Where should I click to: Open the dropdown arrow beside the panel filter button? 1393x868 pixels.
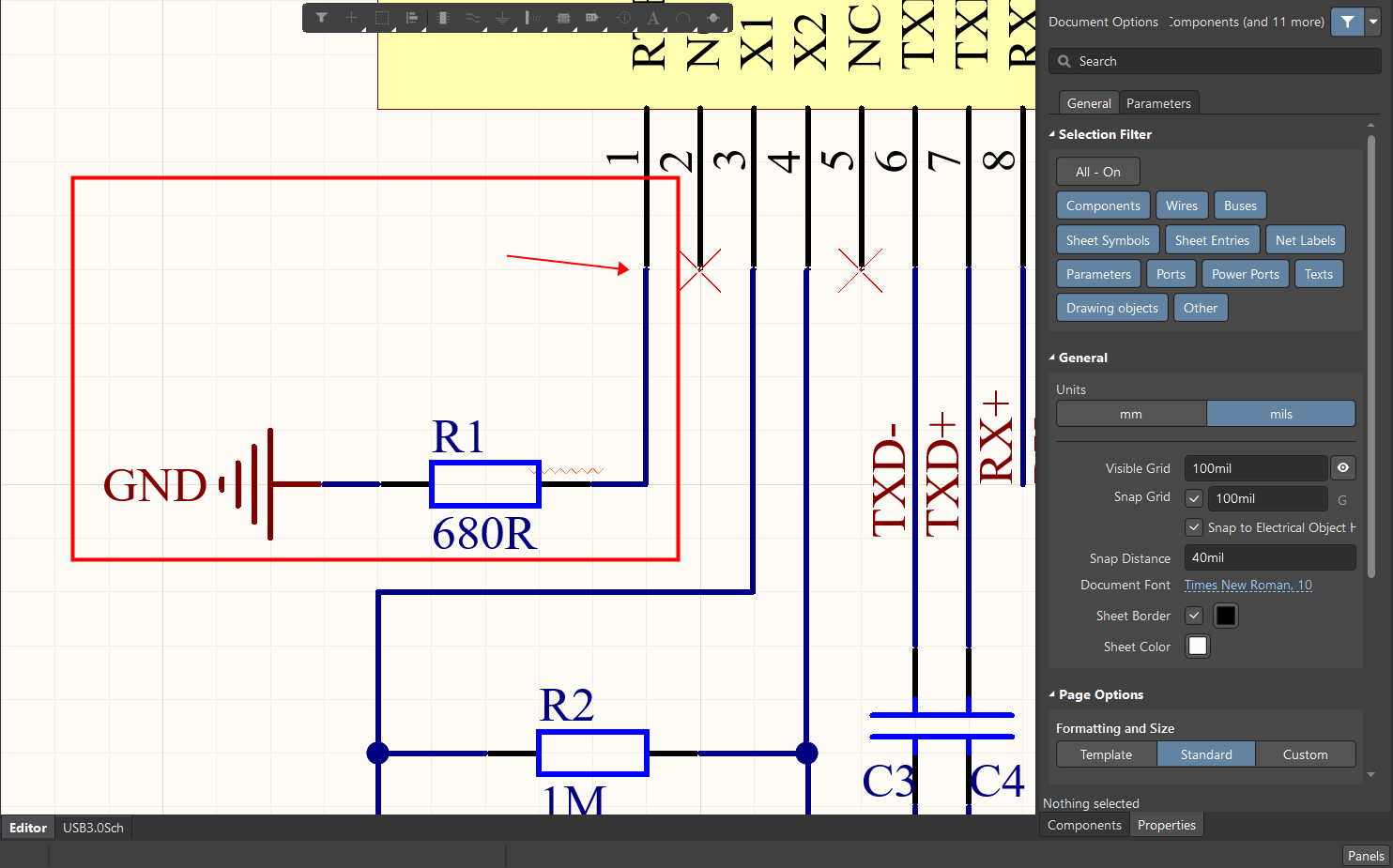point(1373,22)
